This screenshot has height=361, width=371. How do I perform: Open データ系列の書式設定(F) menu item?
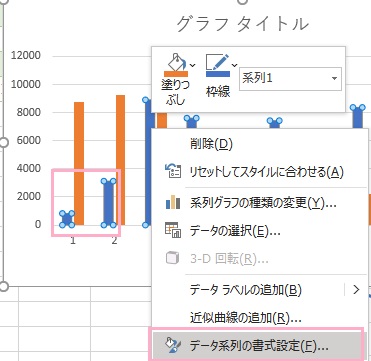coord(259,346)
